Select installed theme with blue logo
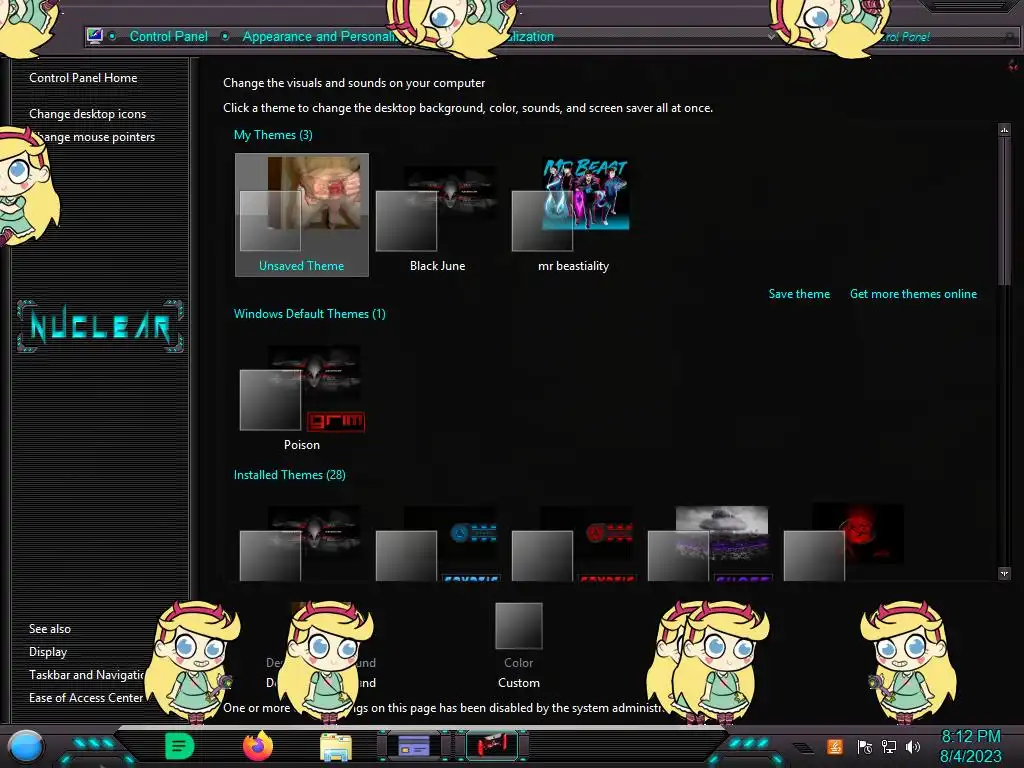Viewport: 1024px width, 768px height. pos(436,543)
